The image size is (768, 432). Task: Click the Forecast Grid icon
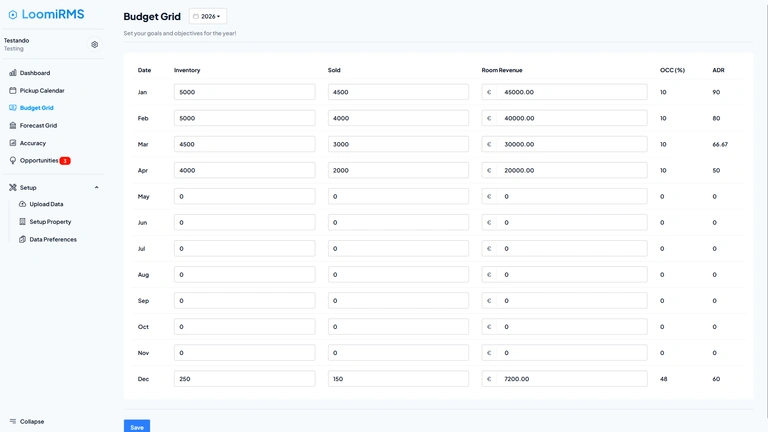click(x=13, y=125)
